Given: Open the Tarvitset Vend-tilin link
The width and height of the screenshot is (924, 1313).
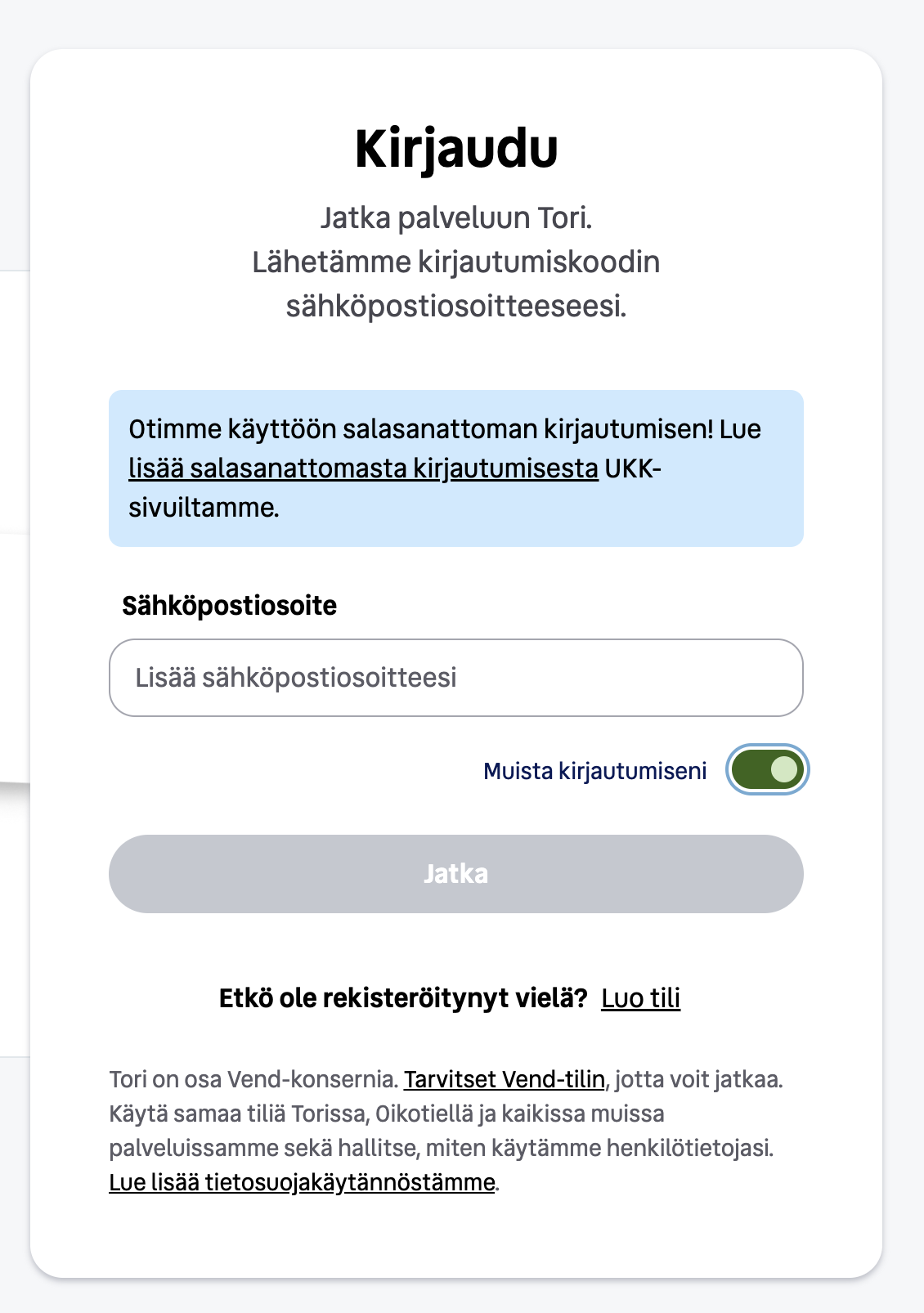Looking at the screenshot, I should click(x=505, y=1079).
